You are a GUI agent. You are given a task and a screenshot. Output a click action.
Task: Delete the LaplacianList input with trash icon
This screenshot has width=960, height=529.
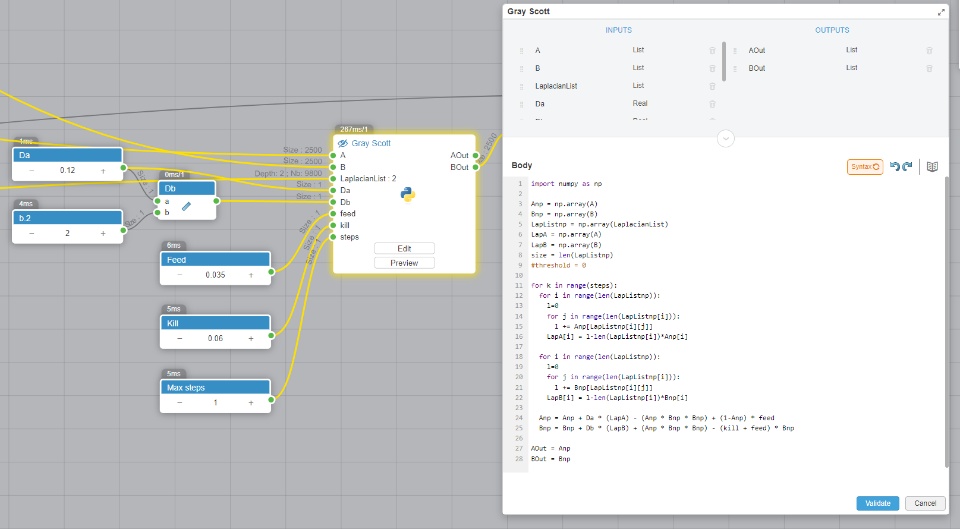(712, 86)
